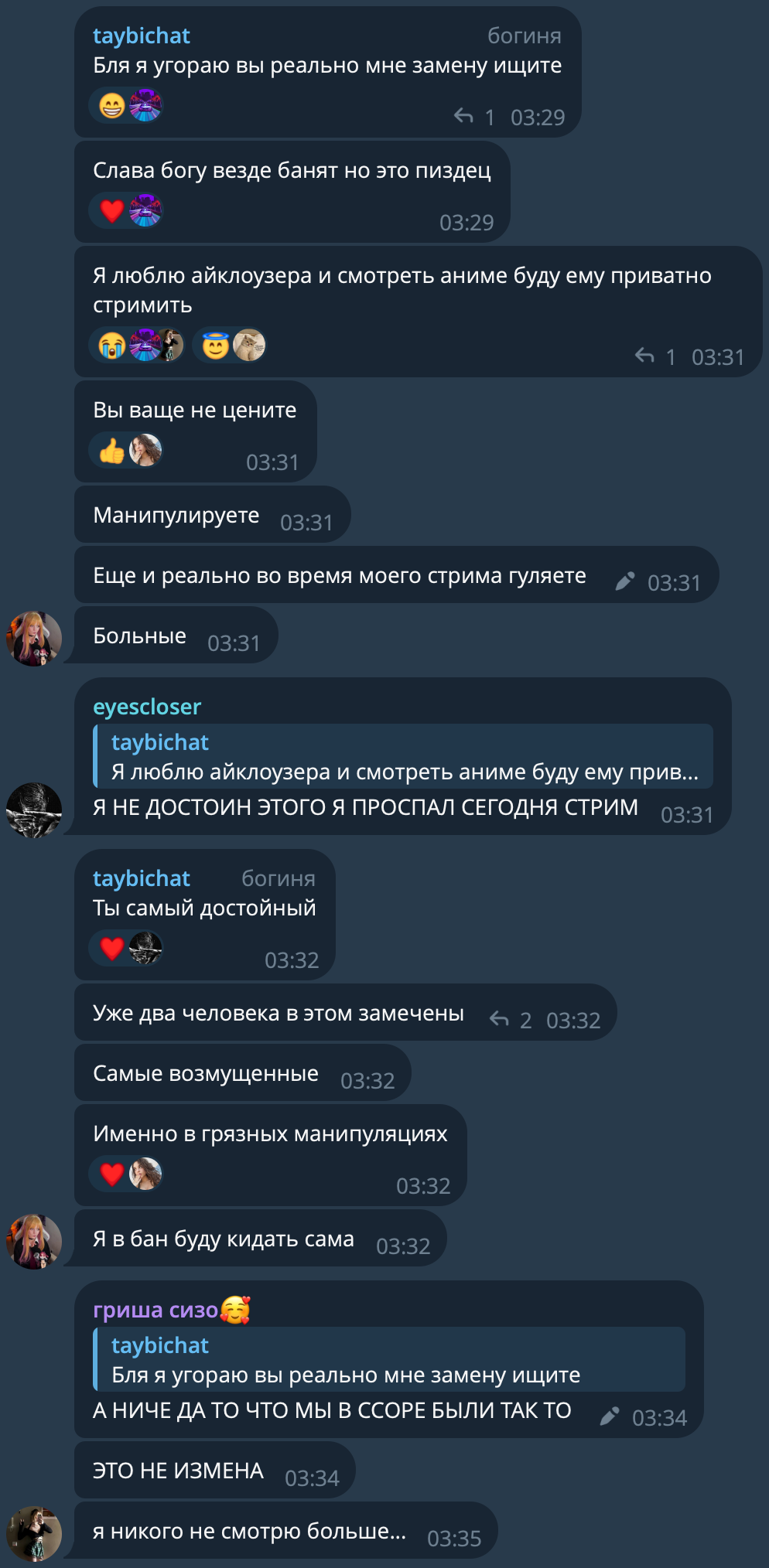Open eyescloser's dark avatar
This screenshot has width=769, height=1568.
click(x=34, y=810)
